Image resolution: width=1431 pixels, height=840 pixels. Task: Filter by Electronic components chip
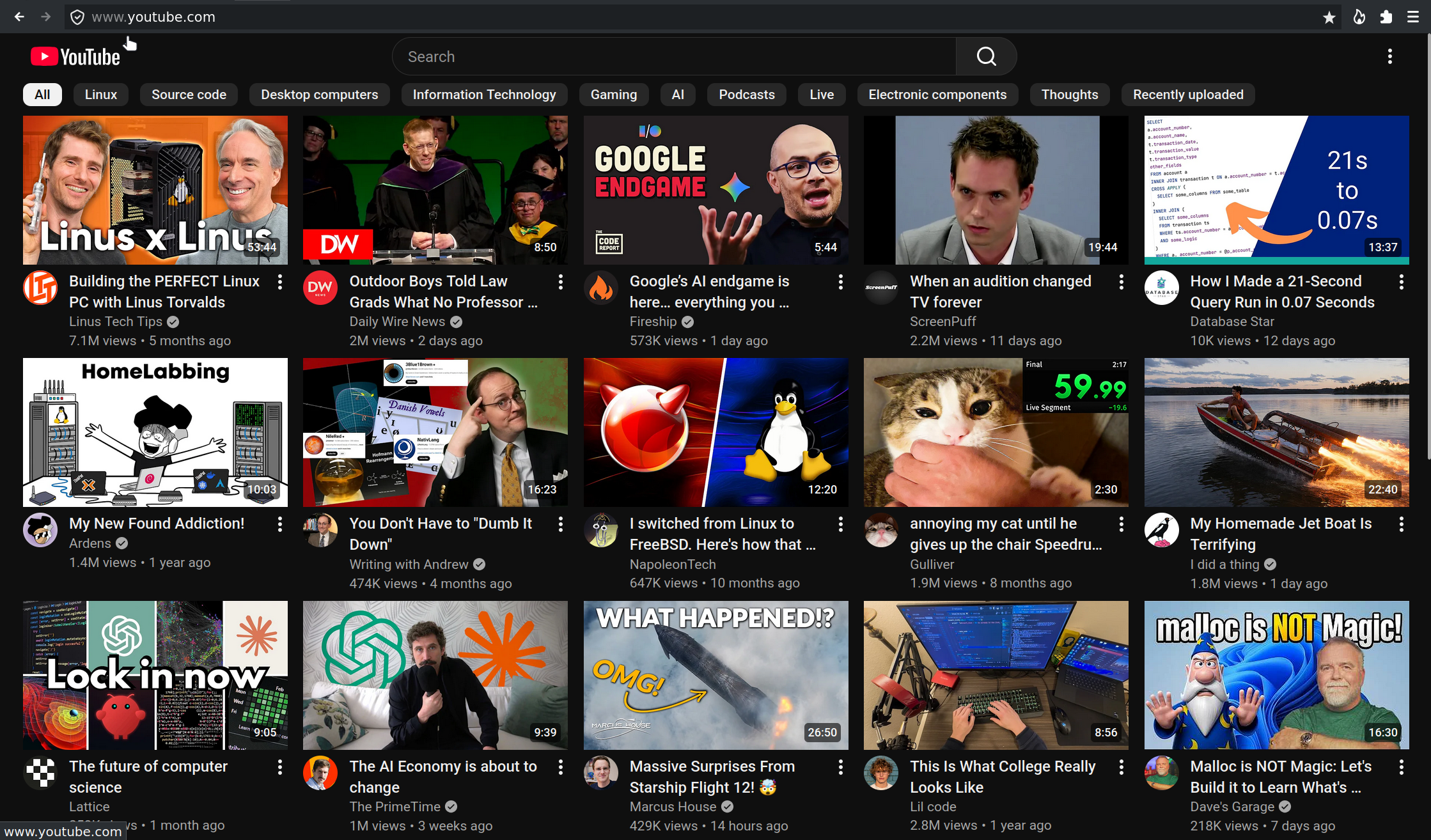click(937, 95)
